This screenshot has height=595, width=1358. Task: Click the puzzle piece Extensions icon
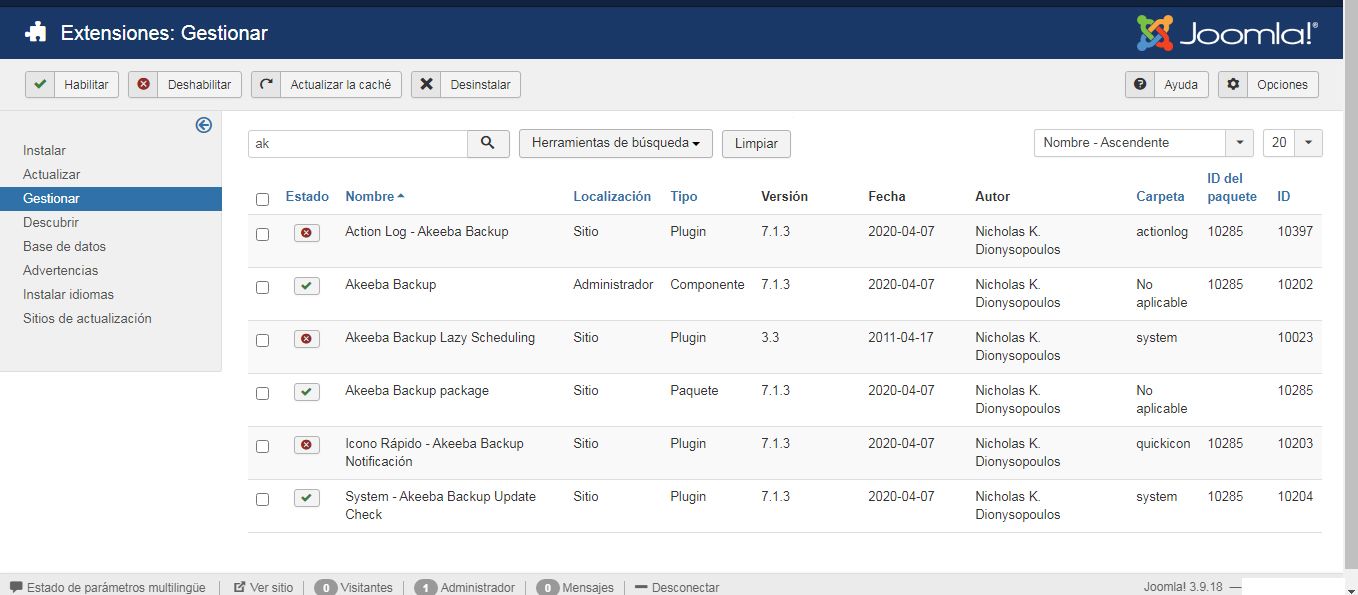(x=36, y=33)
